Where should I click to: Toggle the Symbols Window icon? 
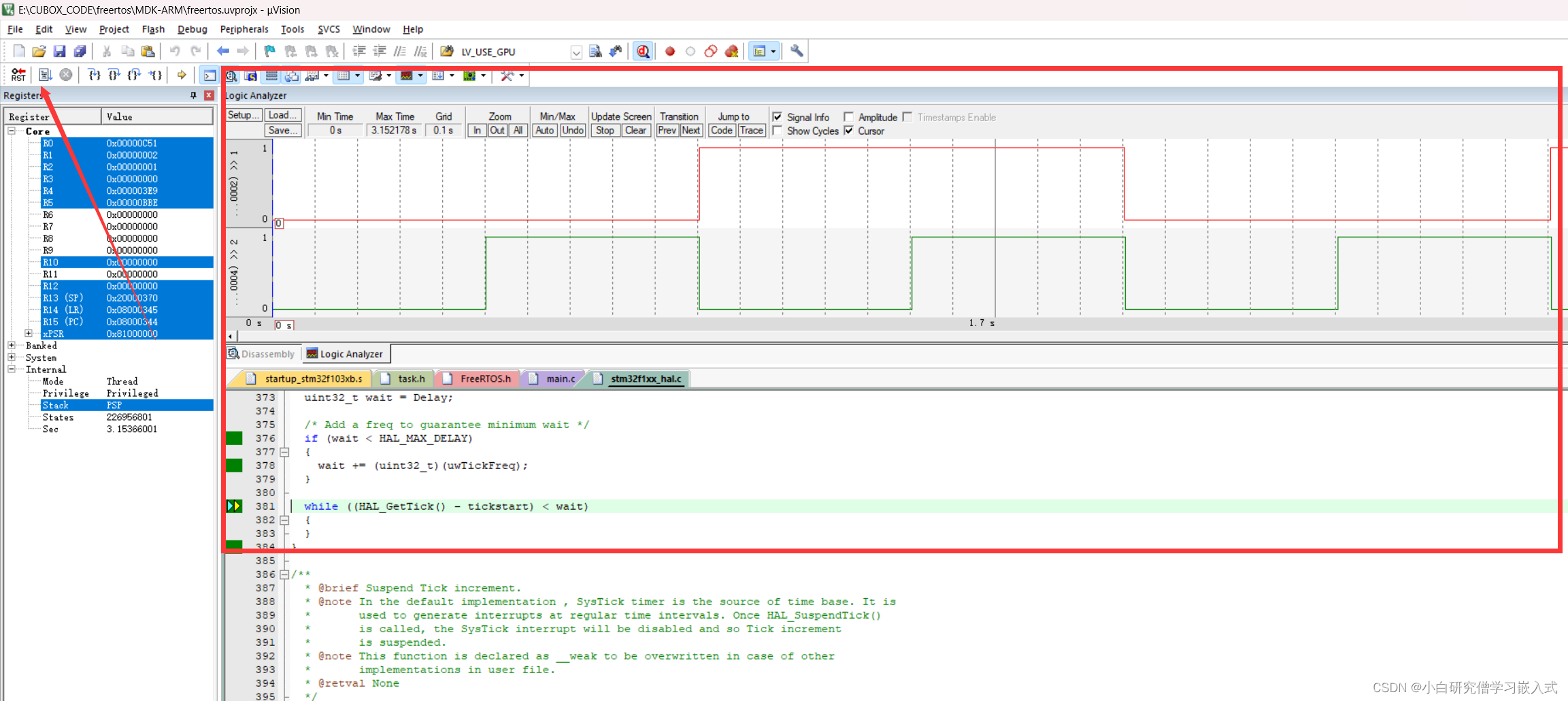point(251,76)
